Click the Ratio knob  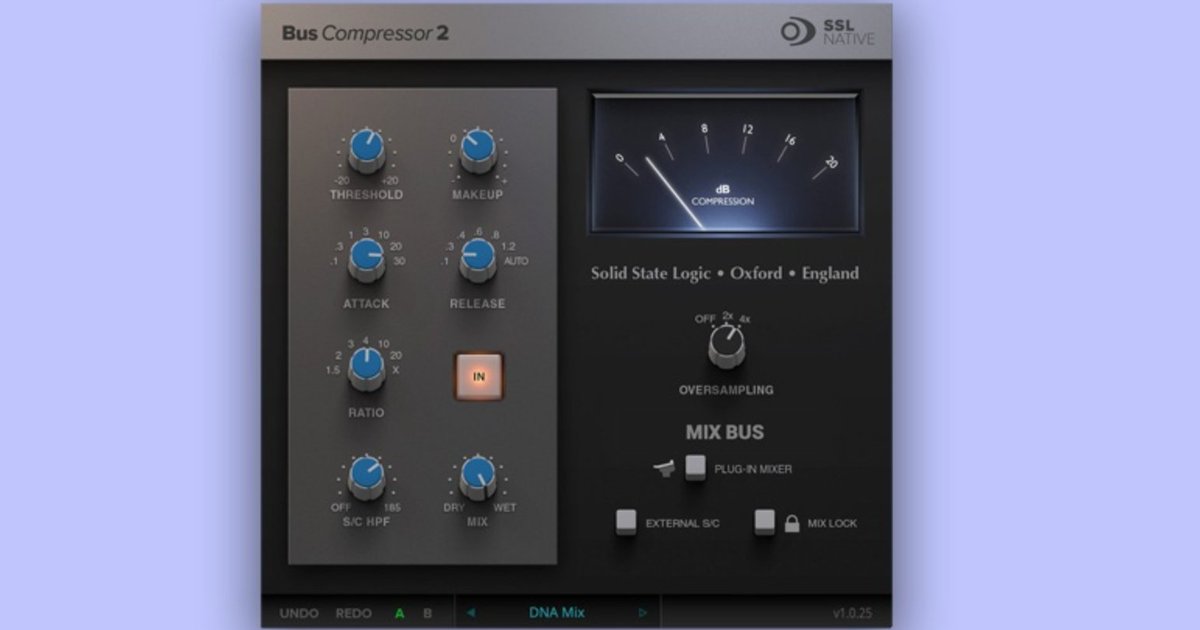point(367,370)
